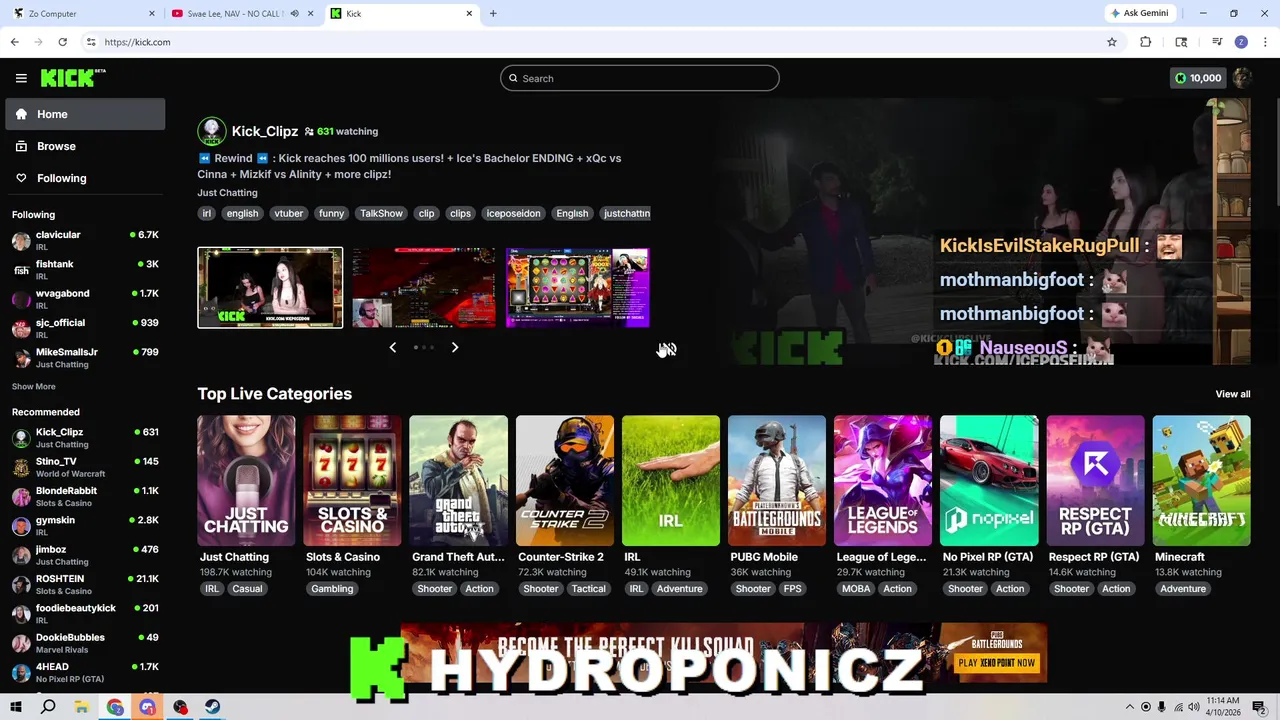Screen dimensions: 1280x720
Task: Go to Home in sidebar
Action: pyautogui.click(x=85, y=114)
